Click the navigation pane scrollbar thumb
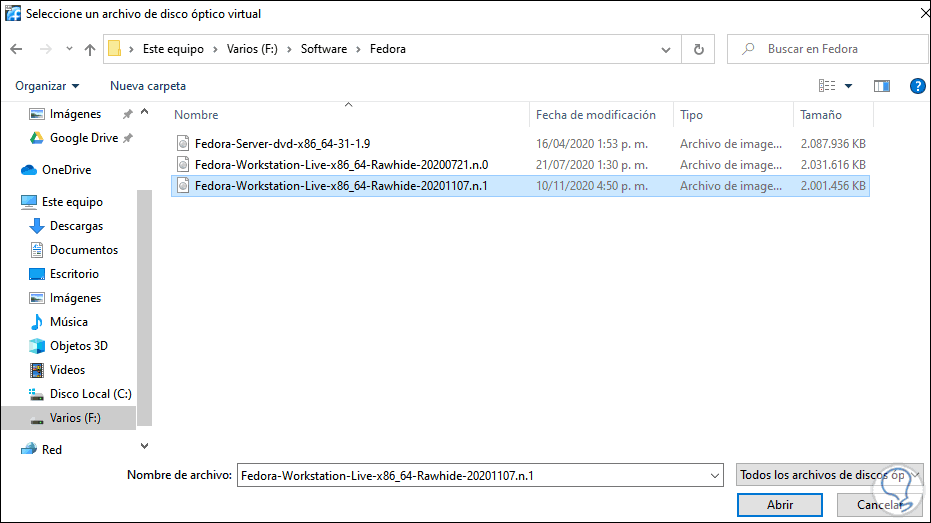Viewport: 931px width, 523px height. click(x=144, y=308)
